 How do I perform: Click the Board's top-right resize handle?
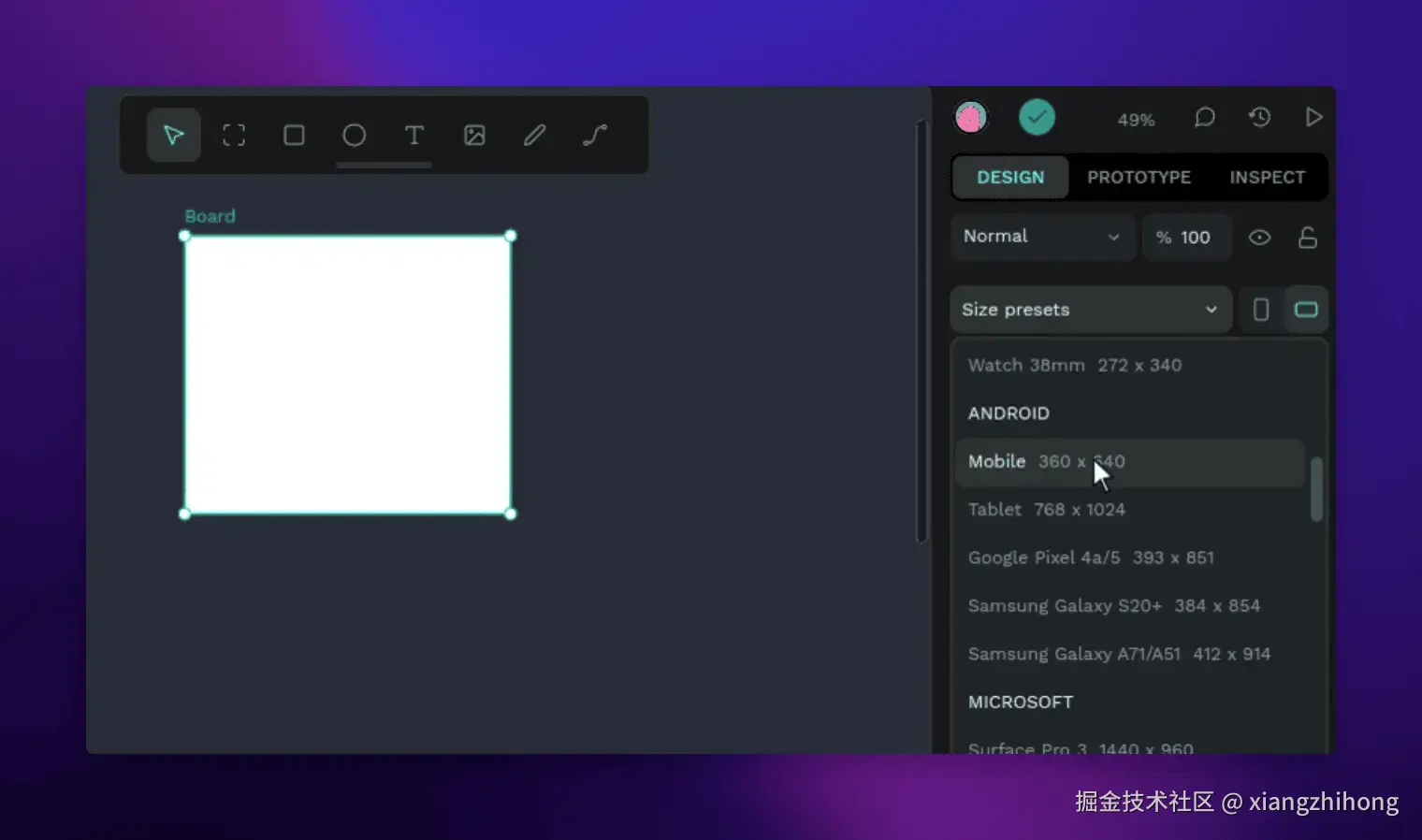pos(511,237)
